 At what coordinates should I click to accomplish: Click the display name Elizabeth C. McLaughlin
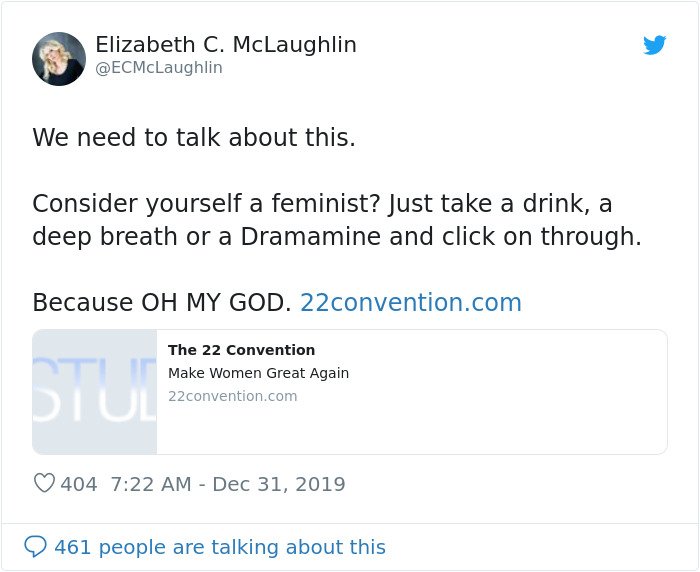click(x=226, y=45)
